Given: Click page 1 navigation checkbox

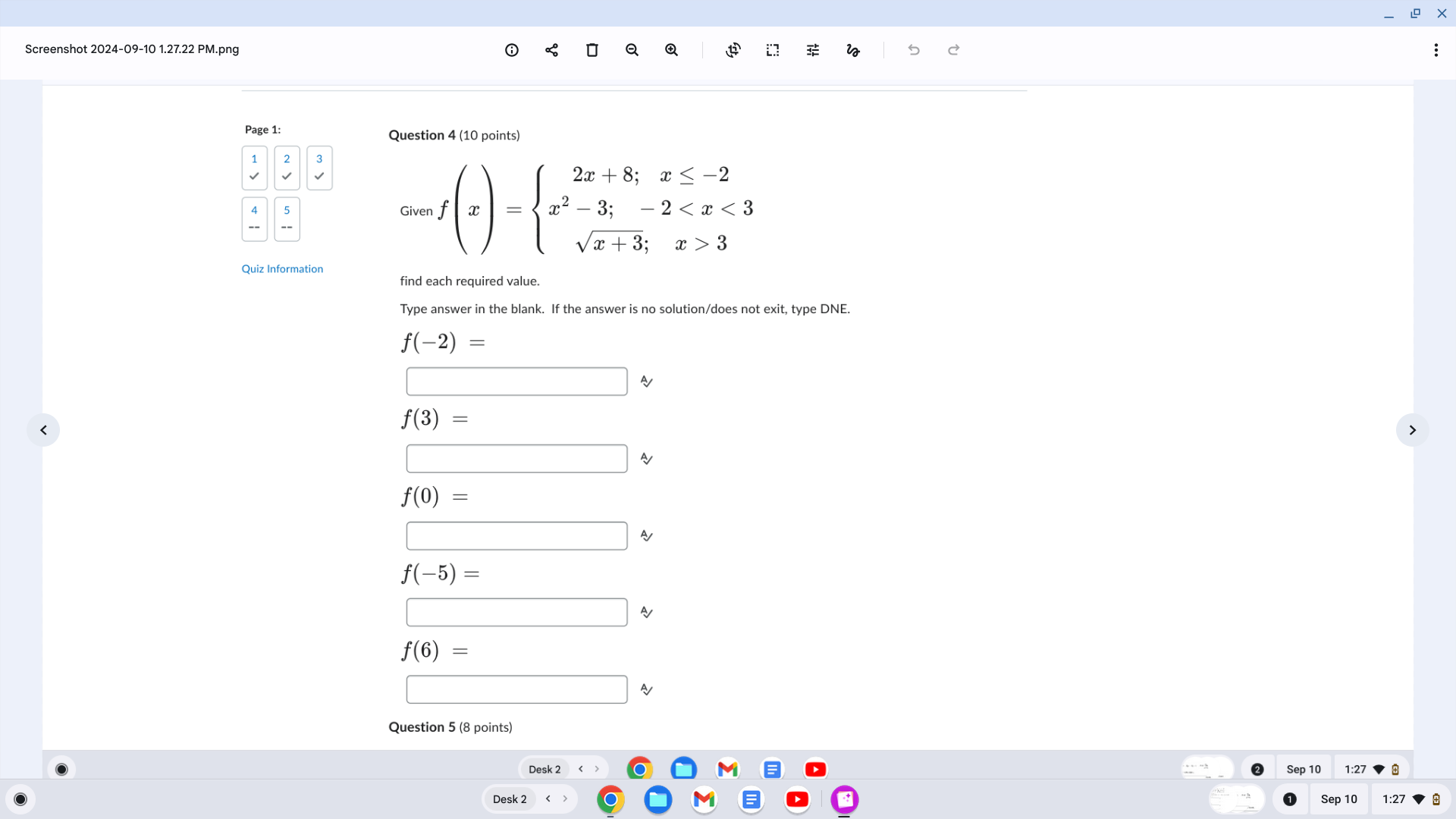Looking at the screenshot, I should 255,167.
